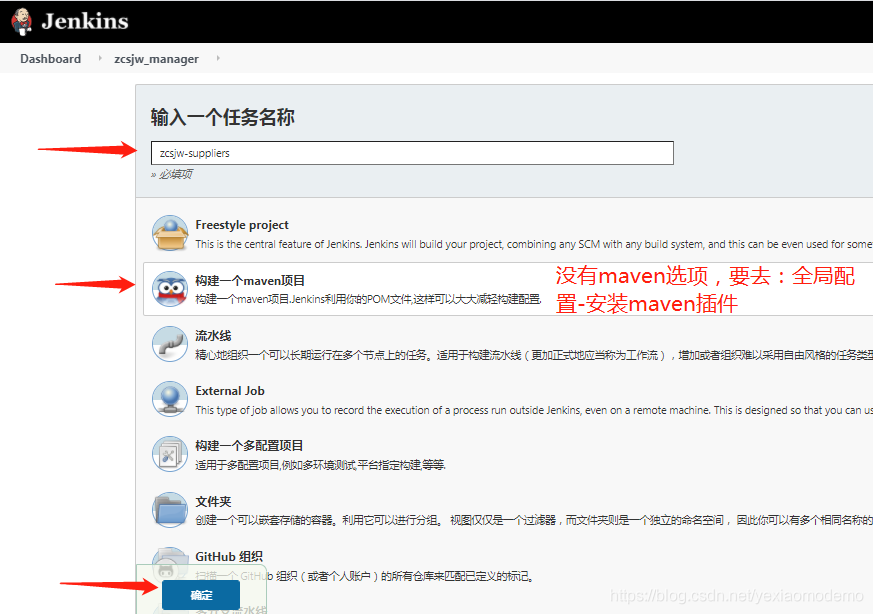Viewport: 873px width, 614px height.
Task: Choose 构建一个maven项目 option title
Action: click(250, 281)
